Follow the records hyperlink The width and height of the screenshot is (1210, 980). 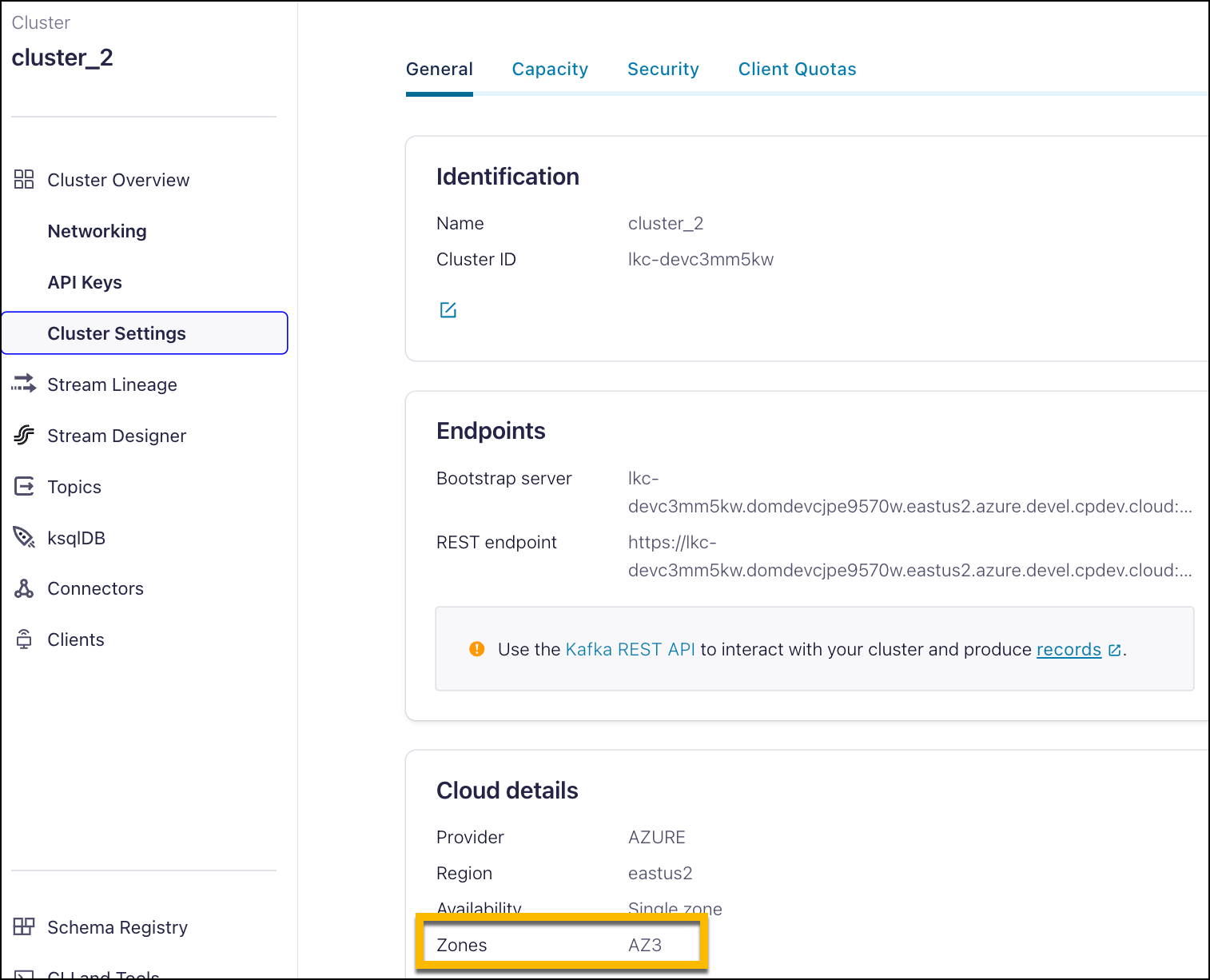[1068, 649]
